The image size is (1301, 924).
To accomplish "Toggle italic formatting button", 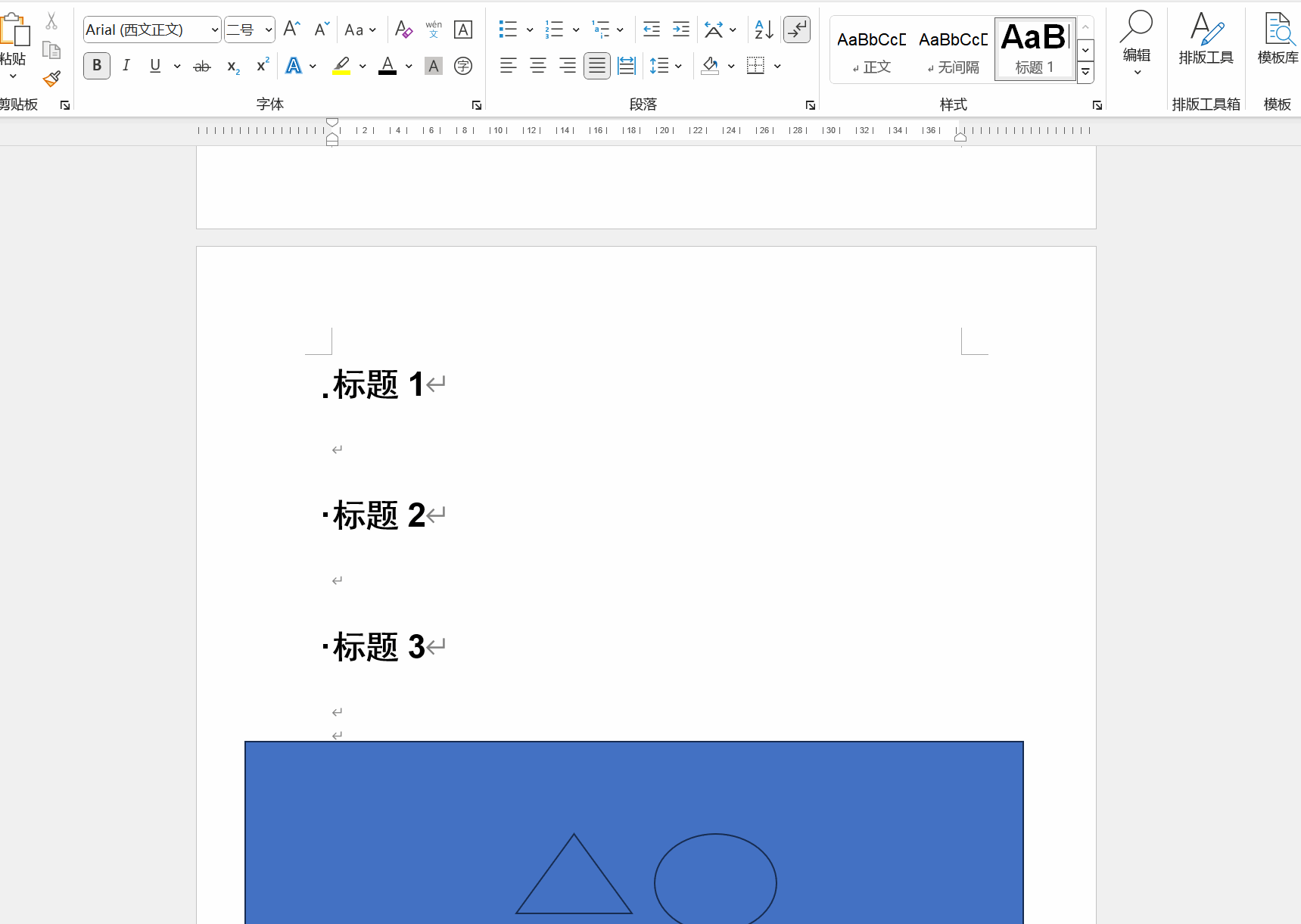I will coord(126,66).
